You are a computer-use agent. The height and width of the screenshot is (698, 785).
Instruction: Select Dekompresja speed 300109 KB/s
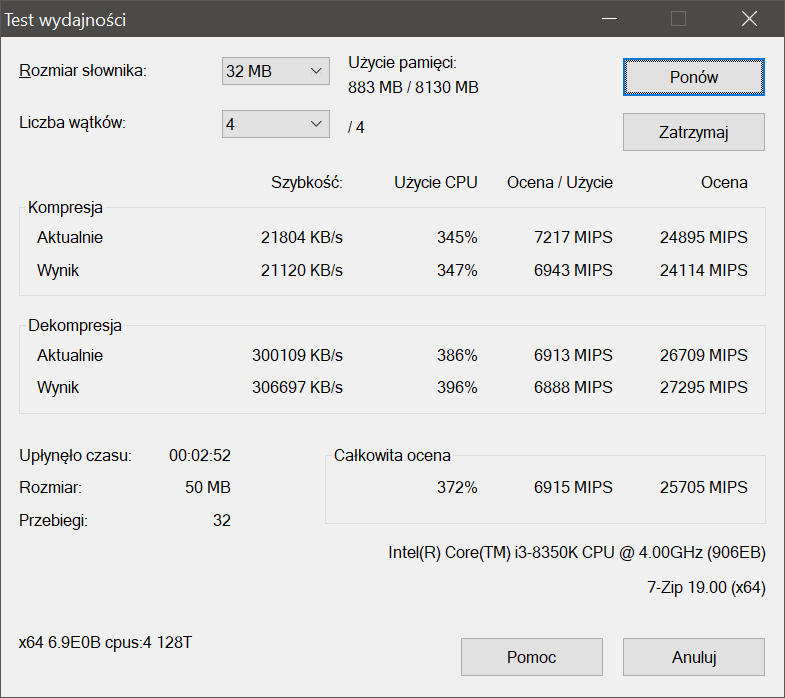(297, 356)
